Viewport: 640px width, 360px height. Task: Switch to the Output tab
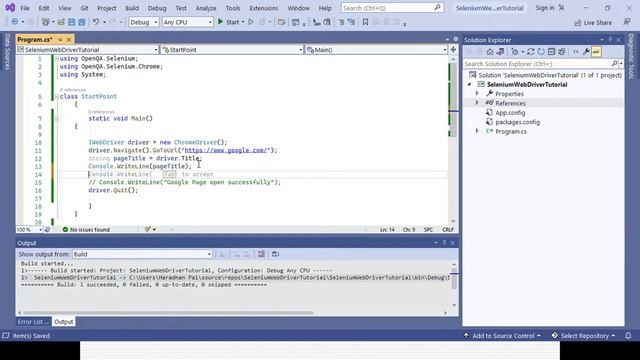pyautogui.click(x=64, y=322)
